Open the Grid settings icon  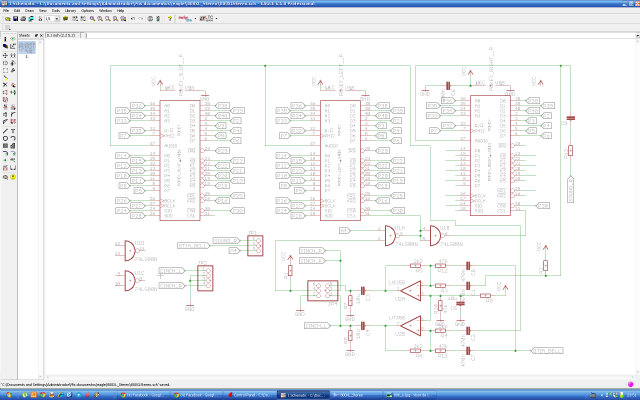point(7,27)
